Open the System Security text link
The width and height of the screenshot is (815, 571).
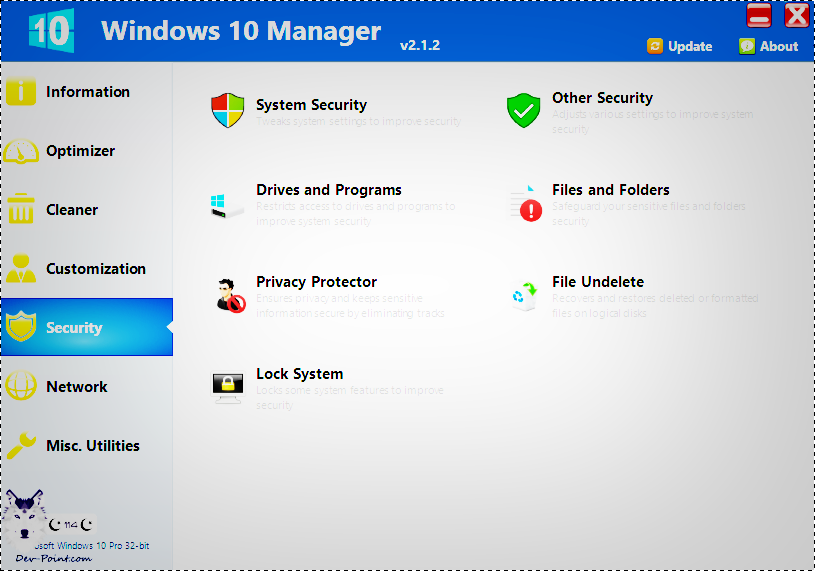[311, 105]
